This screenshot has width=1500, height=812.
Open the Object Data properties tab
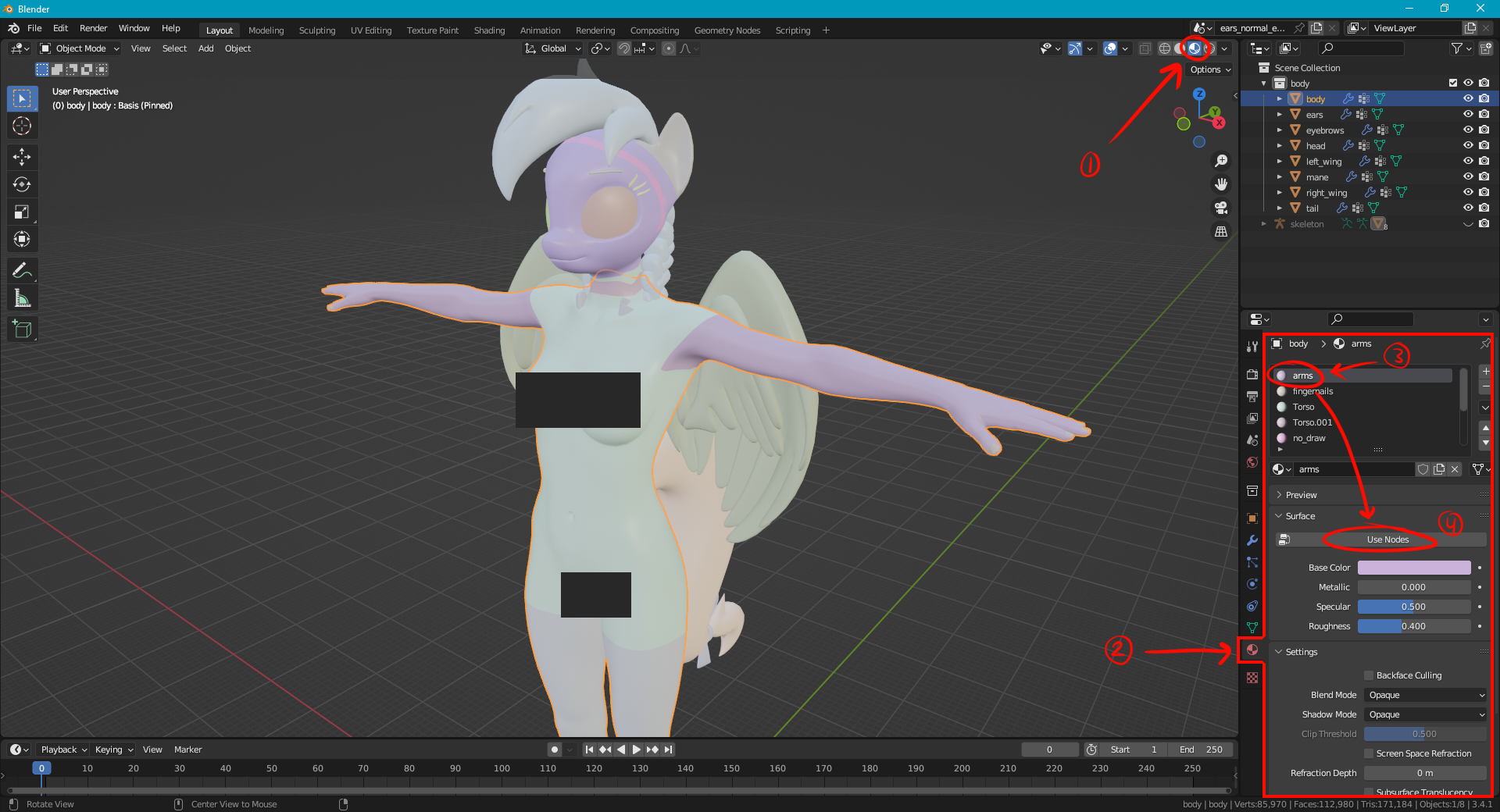1252,628
